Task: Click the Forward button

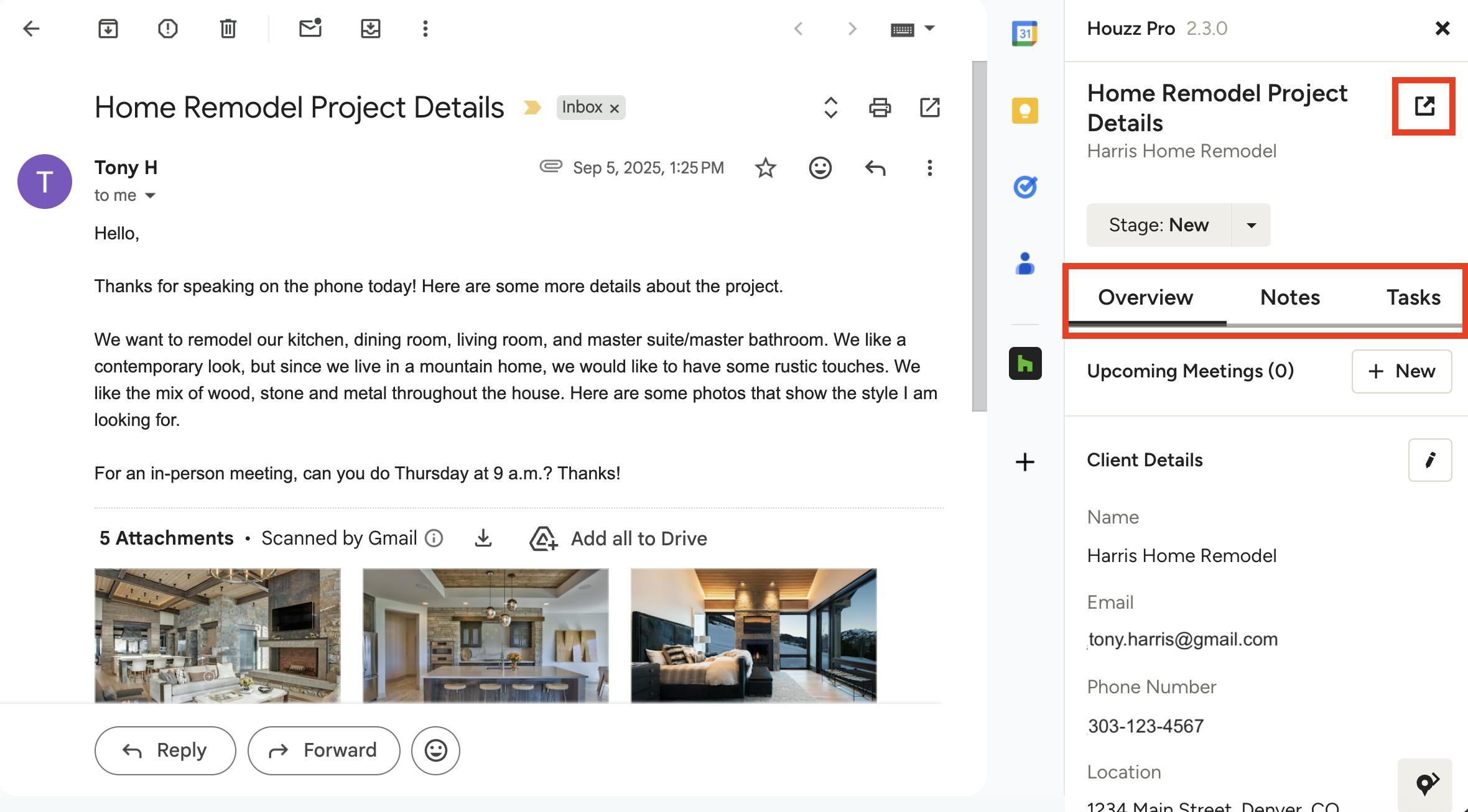Action: pos(323,750)
